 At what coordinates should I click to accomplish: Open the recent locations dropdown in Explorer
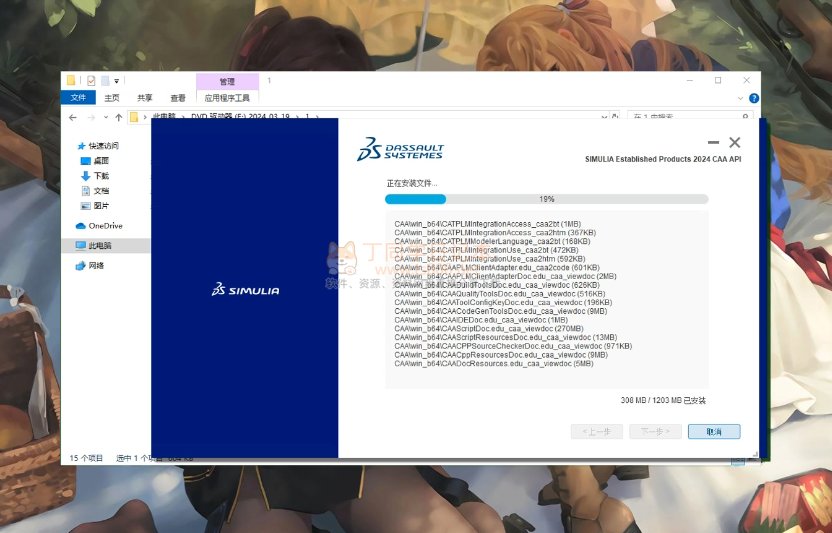106,117
